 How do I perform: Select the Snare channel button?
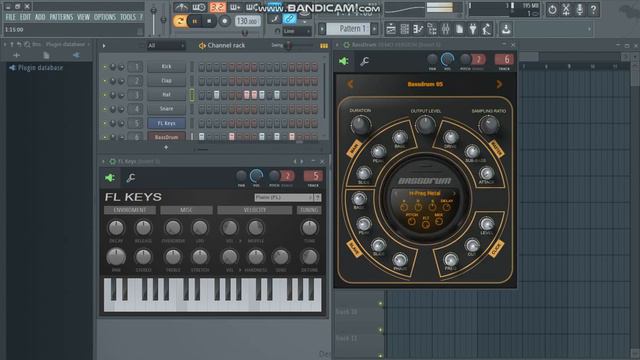click(x=167, y=109)
